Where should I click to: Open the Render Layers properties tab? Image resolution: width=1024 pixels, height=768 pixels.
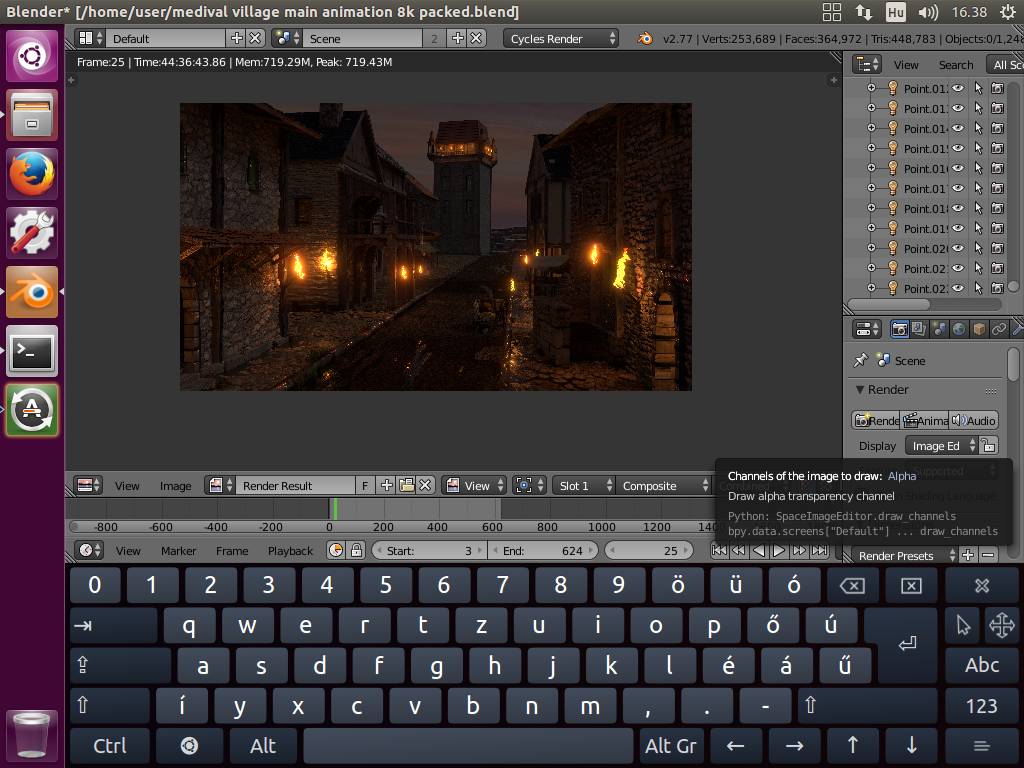[919, 329]
